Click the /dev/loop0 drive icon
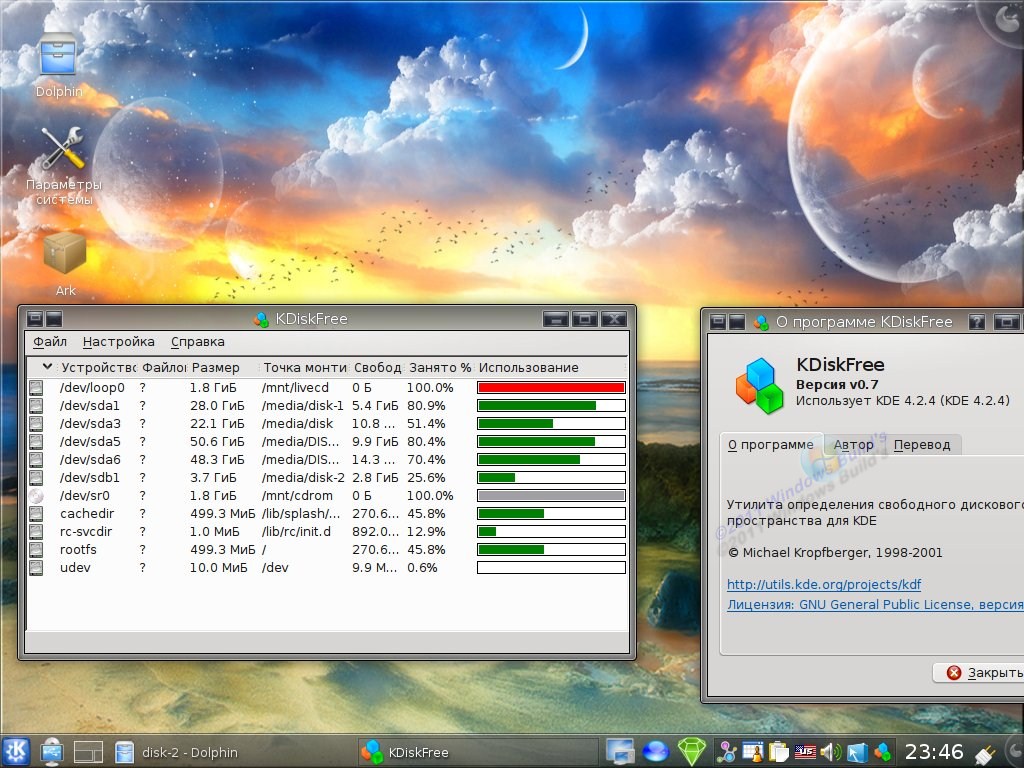Screen dimensions: 1024x768 (x=36, y=387)
